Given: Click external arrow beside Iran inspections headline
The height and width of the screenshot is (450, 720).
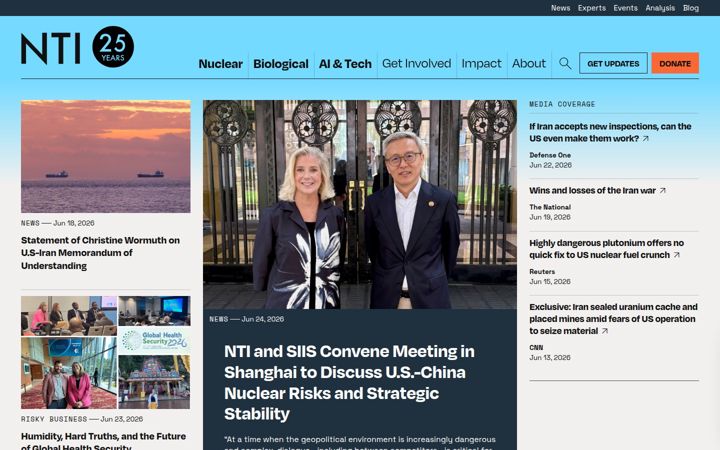Looking at the screenshot, I should coord(646,139).
